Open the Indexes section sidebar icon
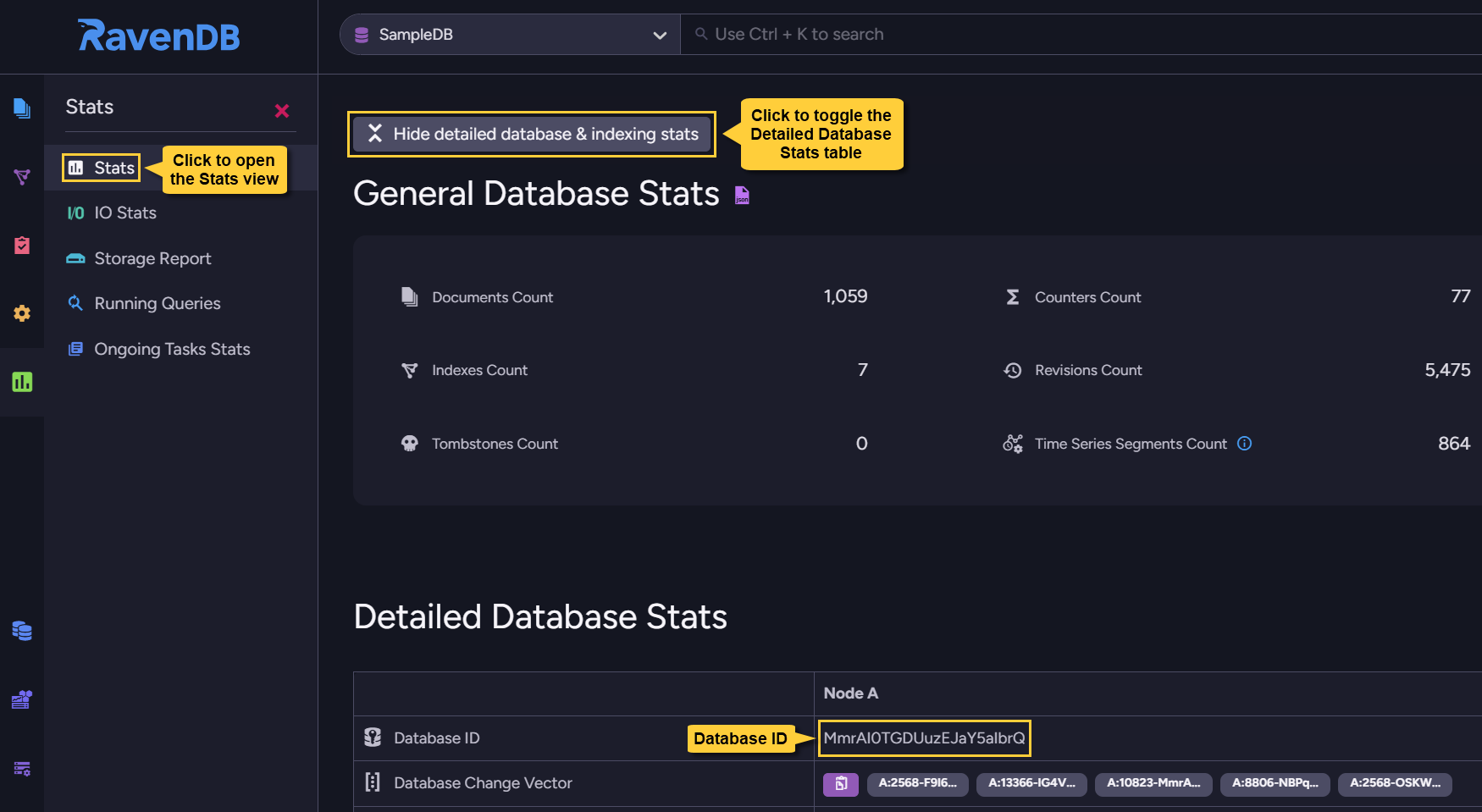 pyautogui.click(x=22, y=176)
